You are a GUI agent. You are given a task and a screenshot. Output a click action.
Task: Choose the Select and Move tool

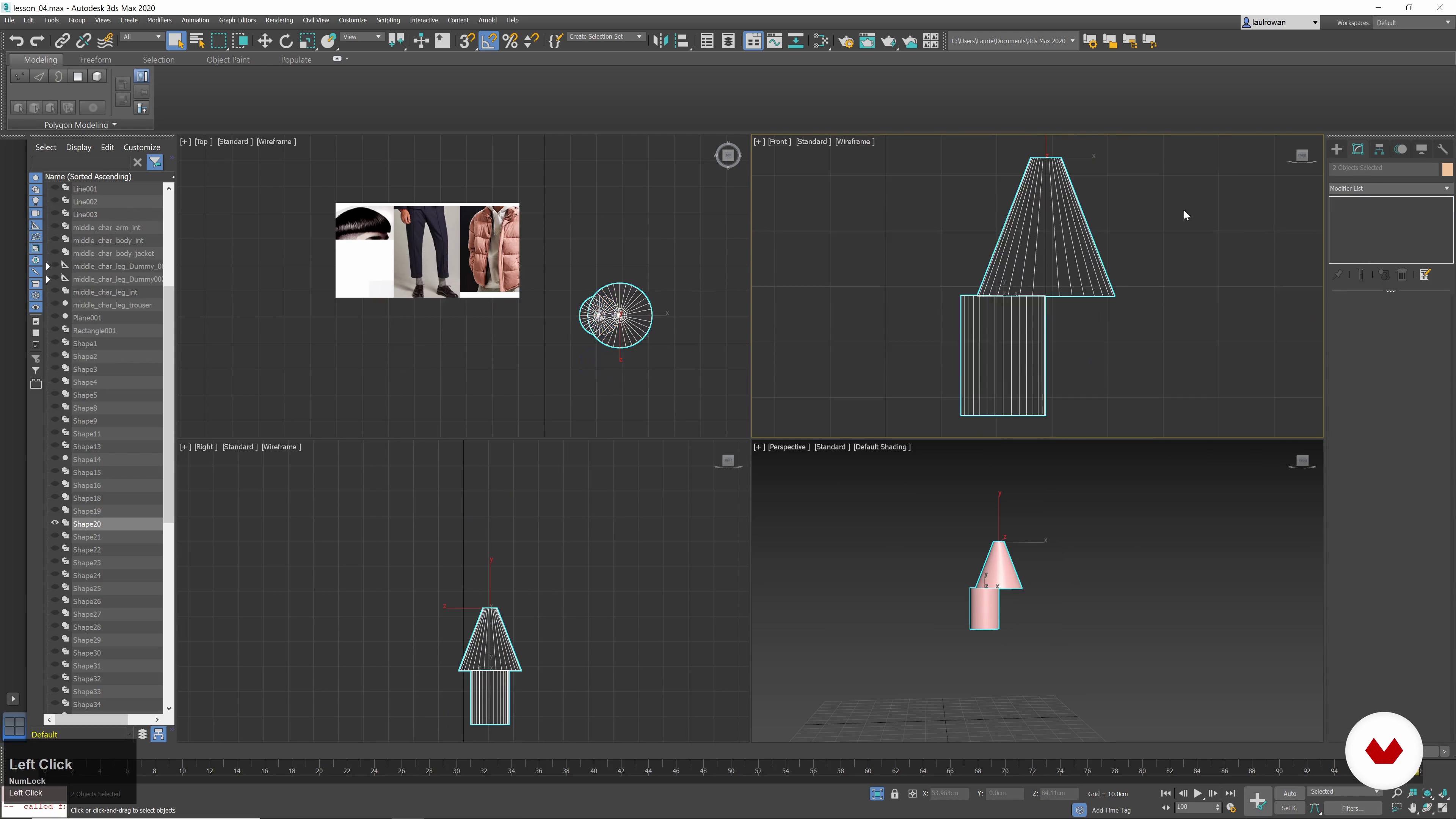[x=265, y=41]
